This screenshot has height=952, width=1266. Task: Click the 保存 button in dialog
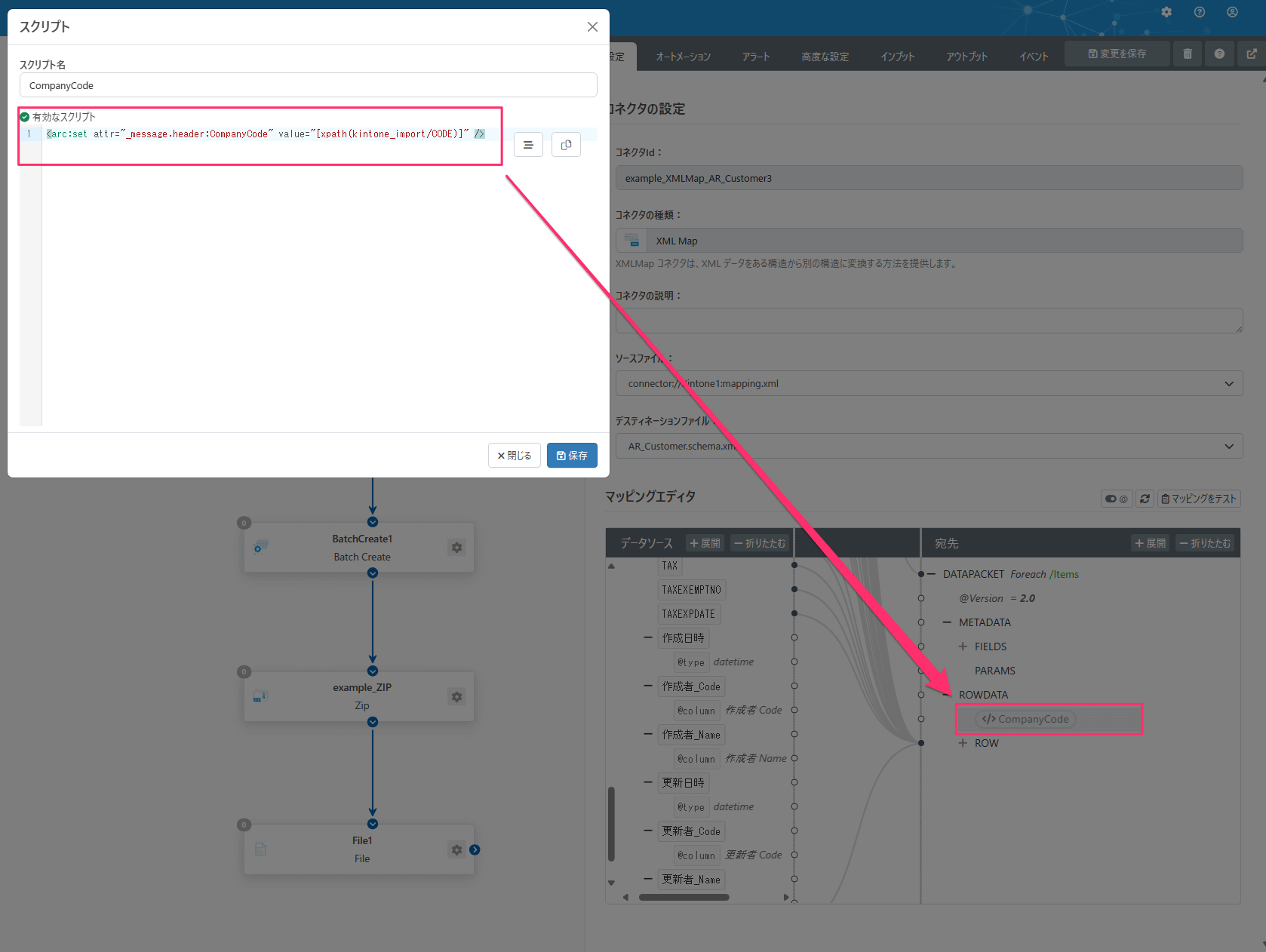tap(572, 456)
